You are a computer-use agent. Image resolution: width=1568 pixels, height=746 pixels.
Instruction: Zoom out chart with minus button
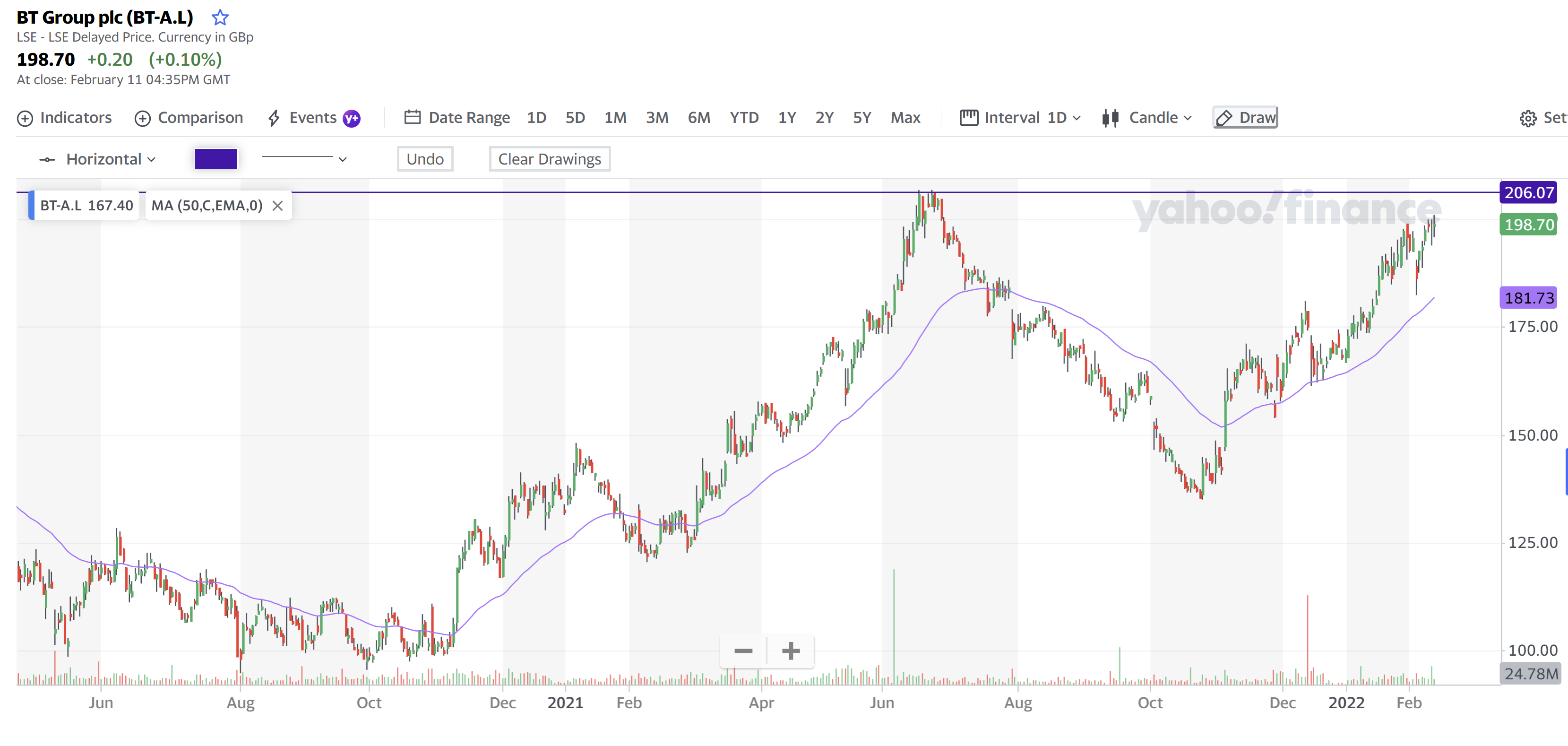click(743, 651)
